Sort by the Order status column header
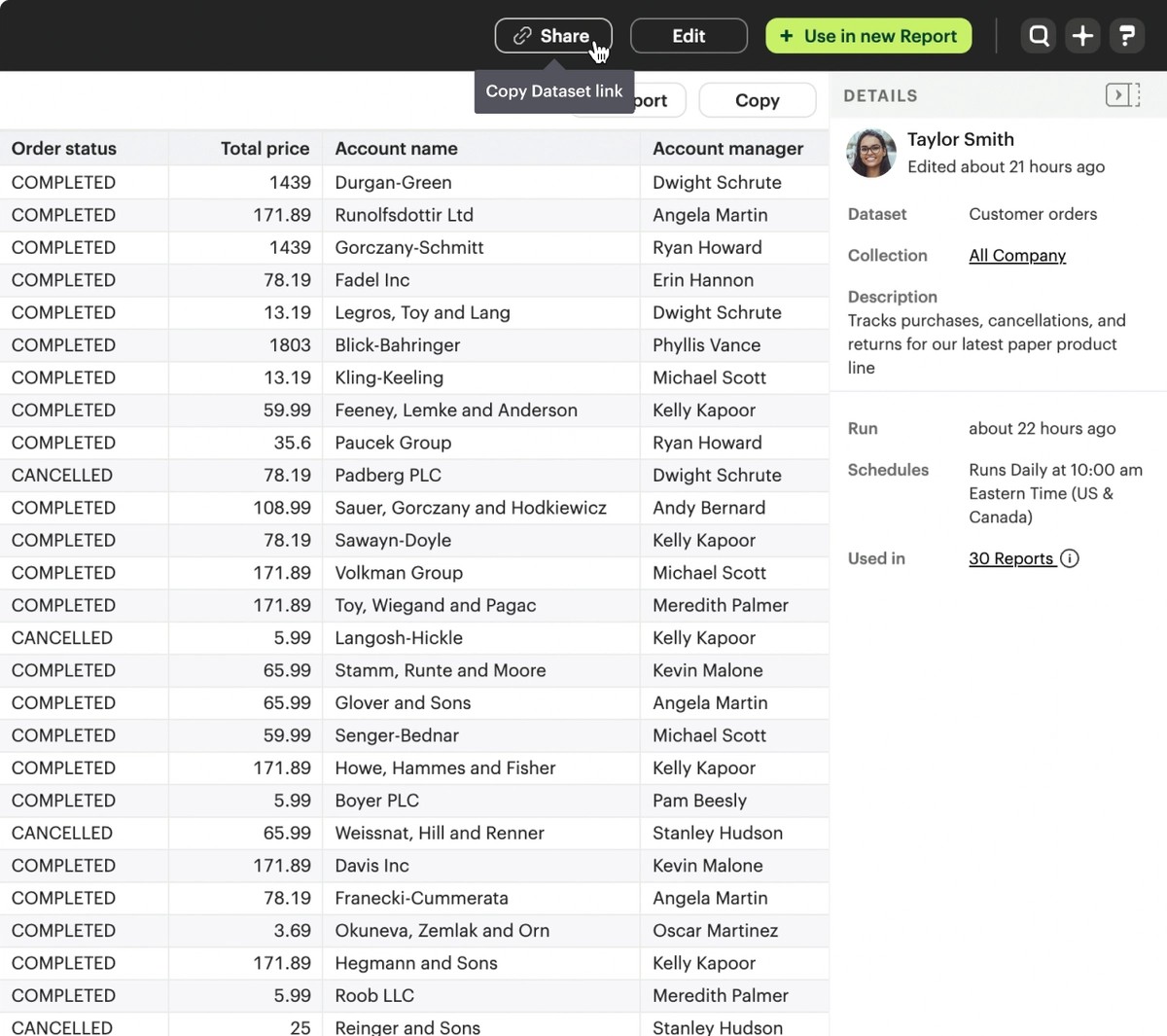1167x1036 pixels. [x=63, y=148]
